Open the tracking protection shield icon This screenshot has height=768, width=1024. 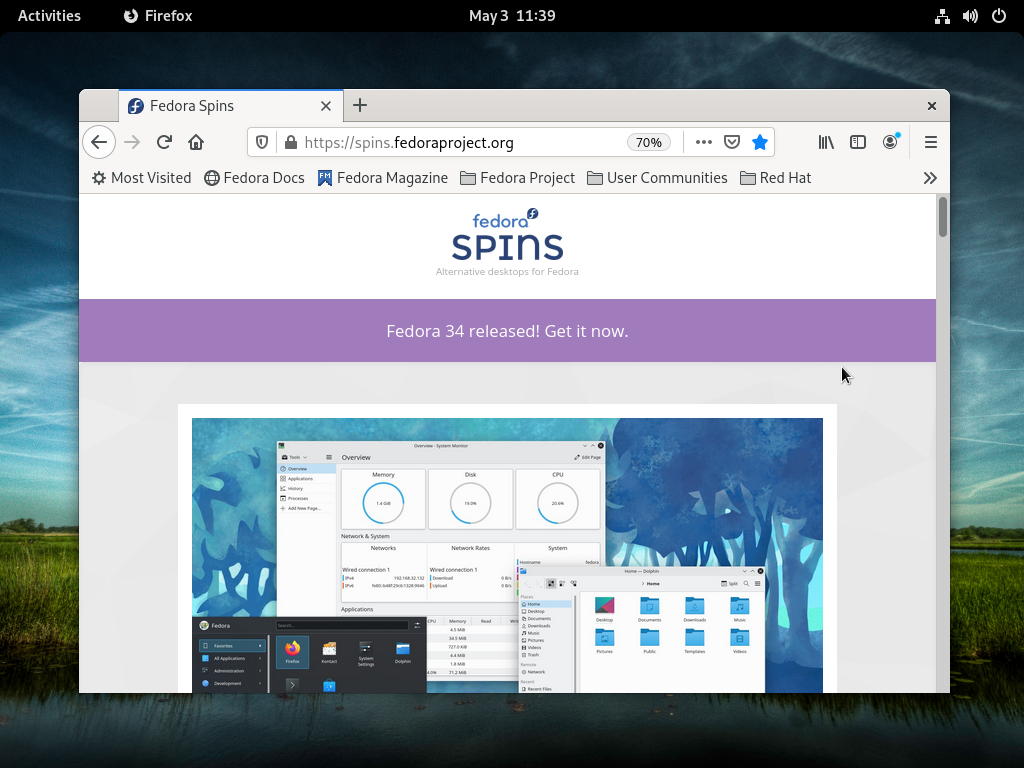(262, 142)
